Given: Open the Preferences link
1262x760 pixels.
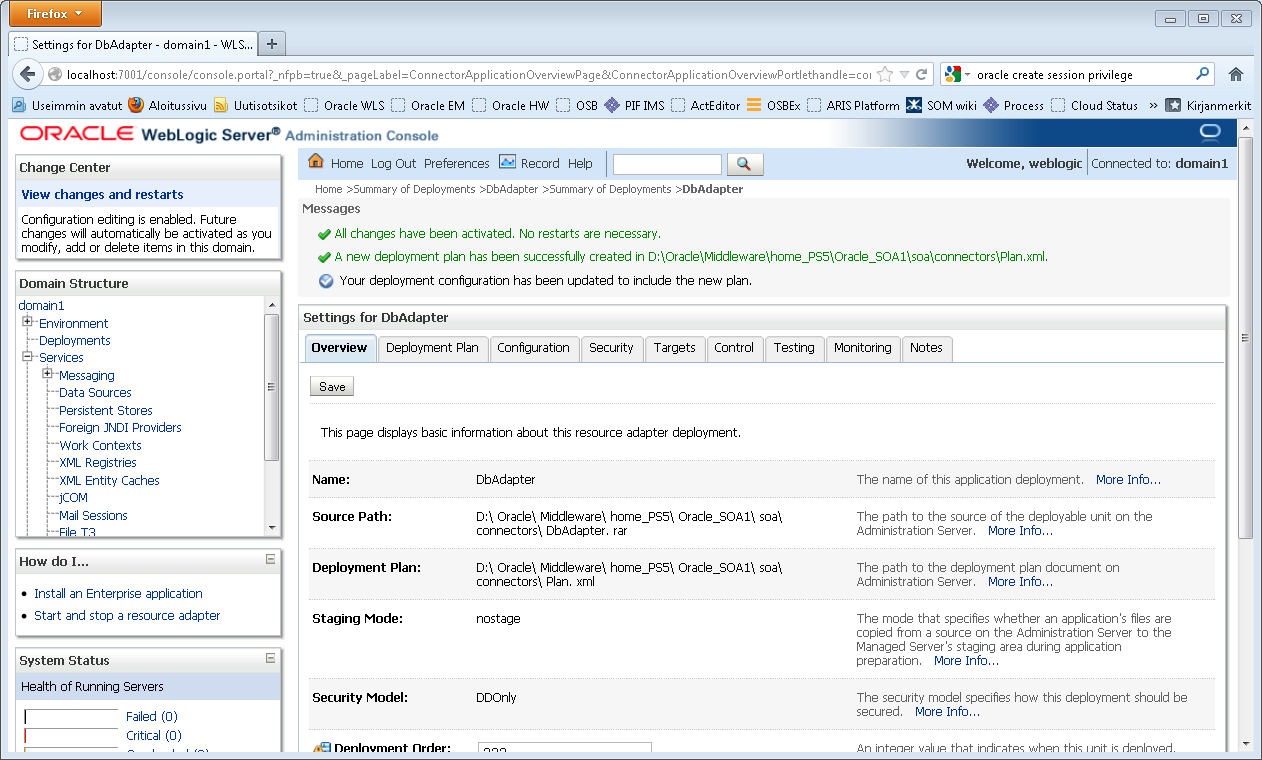Looking at the screenshot, I should tap(457, 163).
